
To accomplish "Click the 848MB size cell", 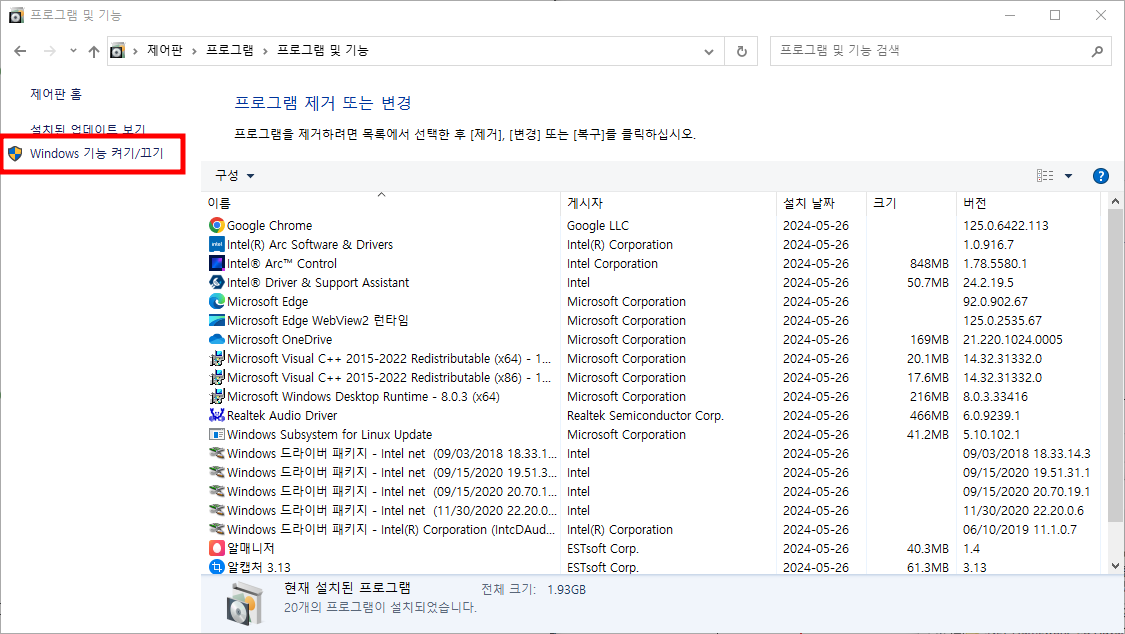I will point(929,263).
